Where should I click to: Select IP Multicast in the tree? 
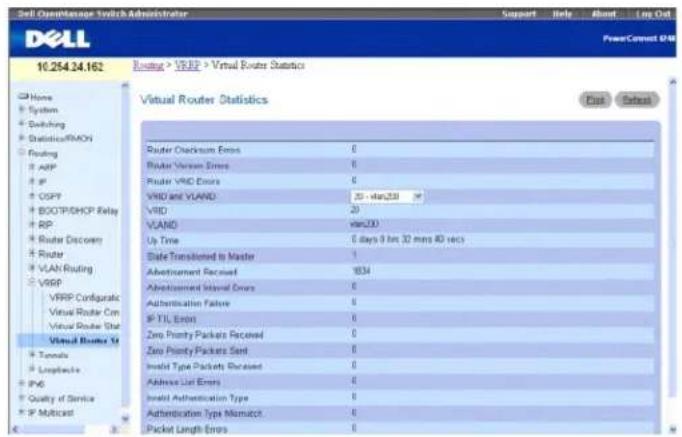(x=50, y=413)
